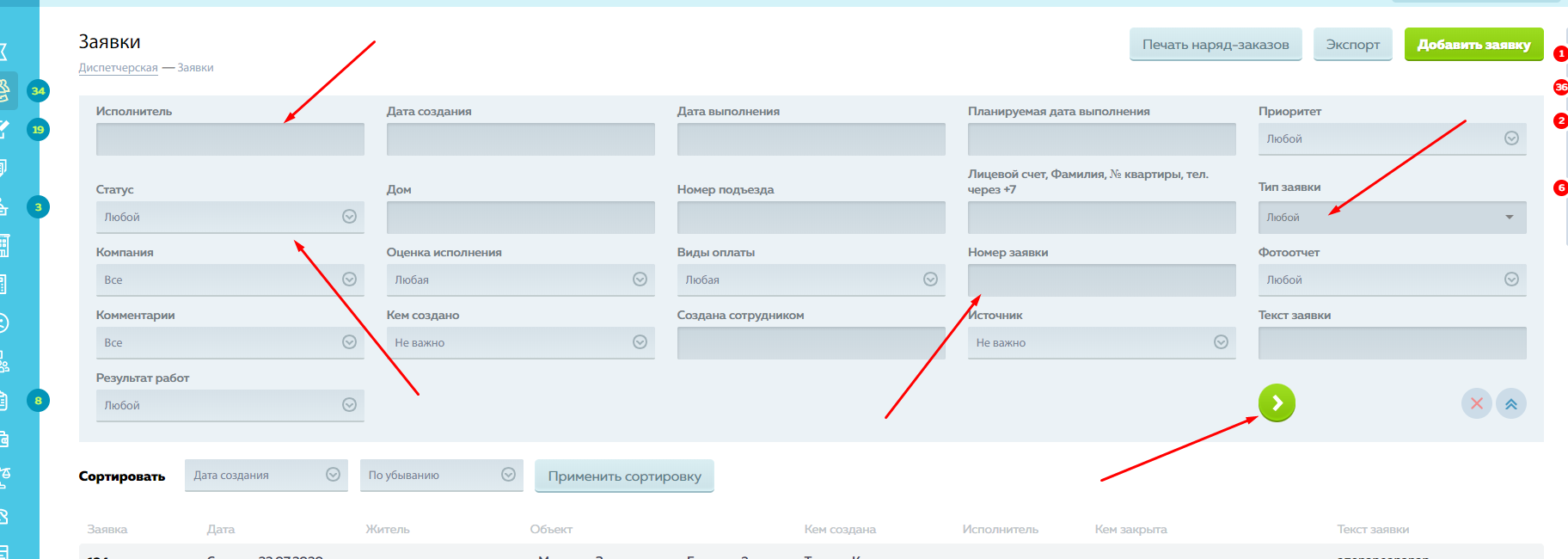
Task: Click the Дата выполнения input field
Action: pyautogui.click(x=811, y=139)
